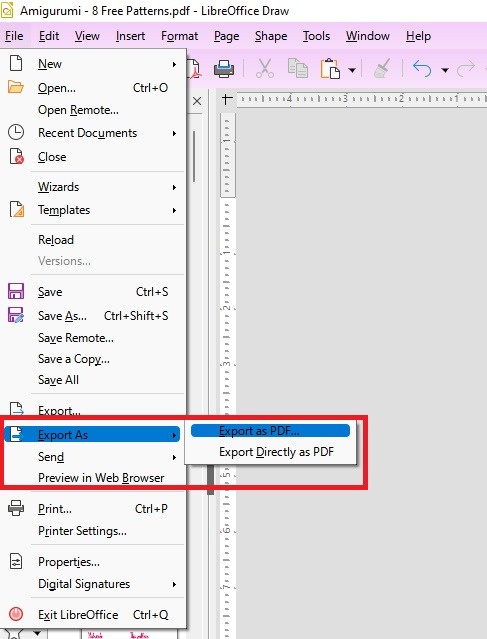Open the Window menu
The height and width of the screenshot is (639, 487).
[368, 36]
